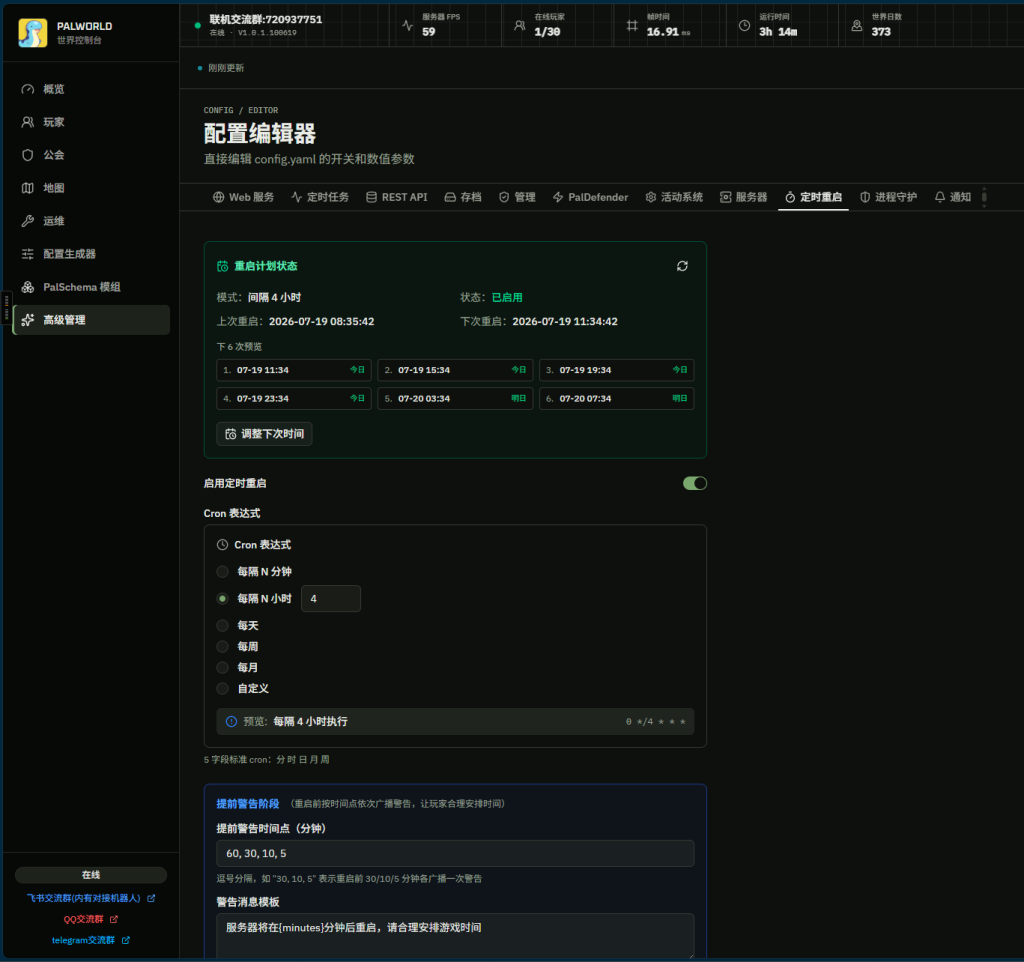Open the PalSchema 模组 sidebar icon
The width and height of the screenshot is (1024, 962).
pos(27,287)
